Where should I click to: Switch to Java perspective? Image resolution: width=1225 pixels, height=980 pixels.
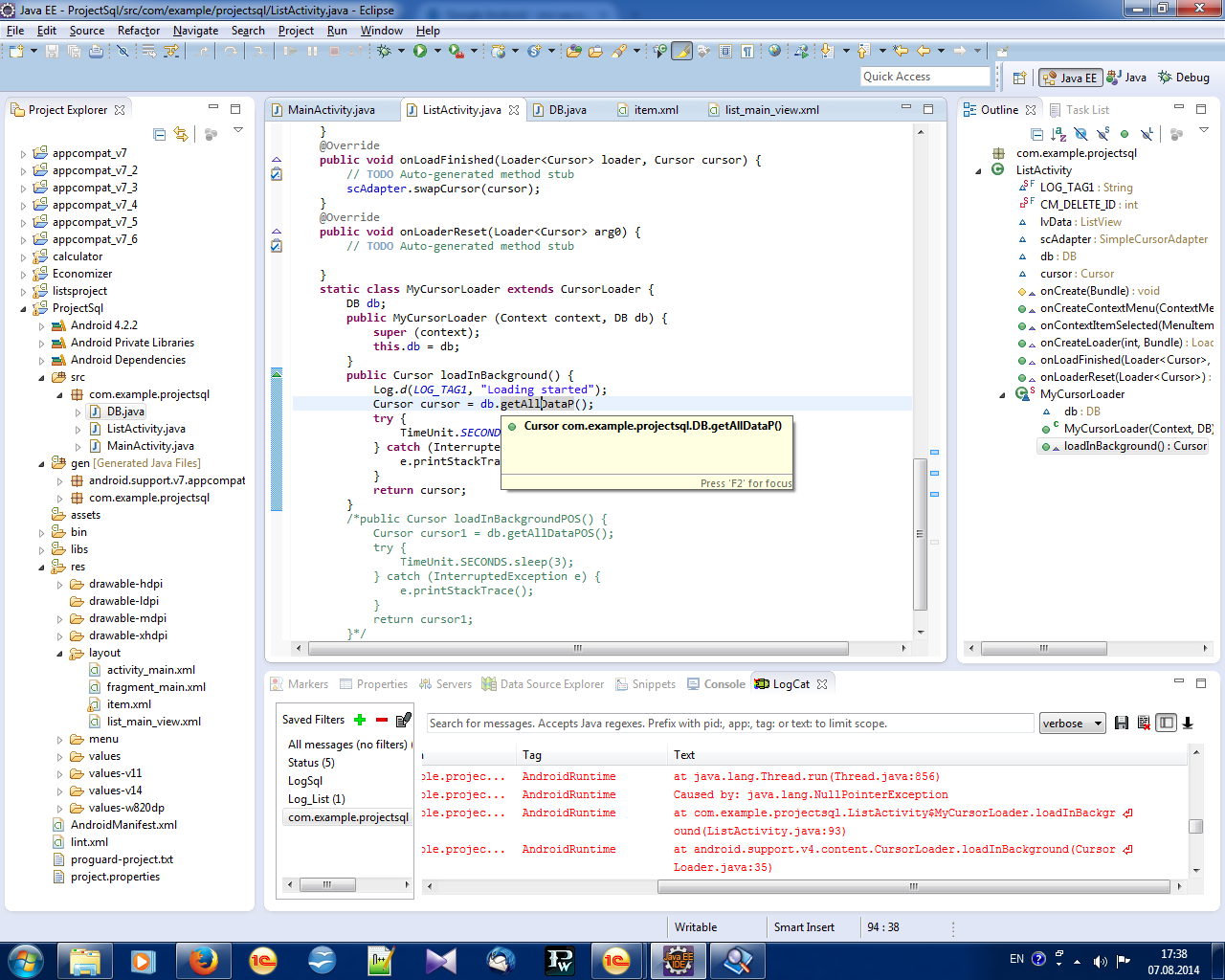(1126, 78)
